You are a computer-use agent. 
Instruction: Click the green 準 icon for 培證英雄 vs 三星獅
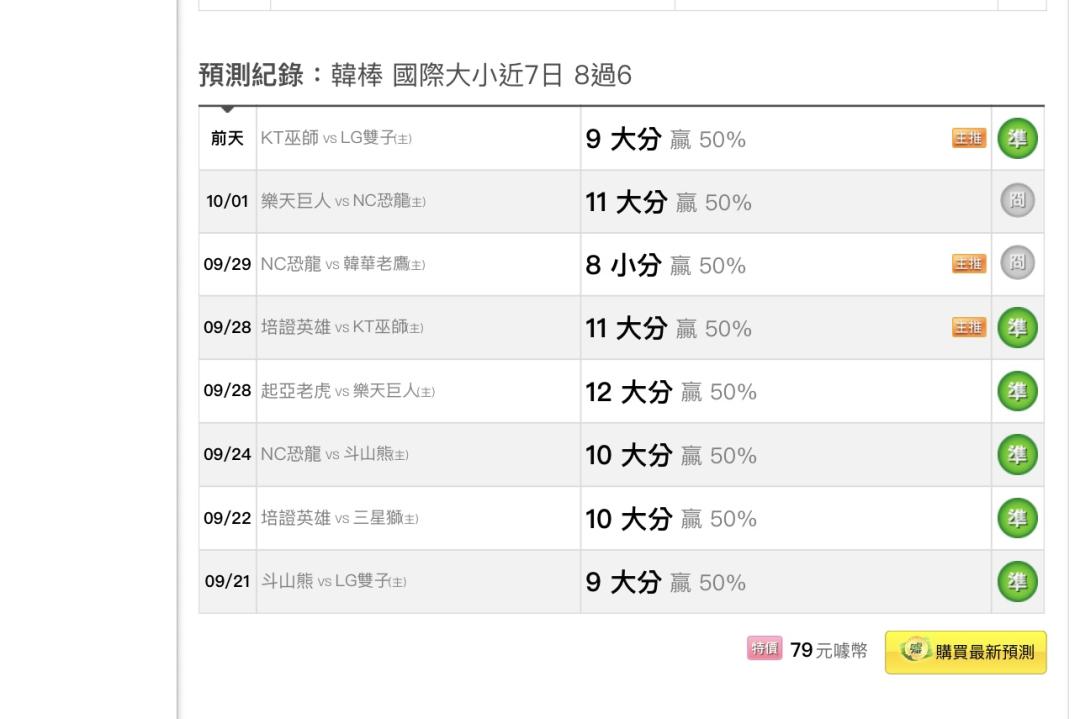click(x=1017, y=518)
